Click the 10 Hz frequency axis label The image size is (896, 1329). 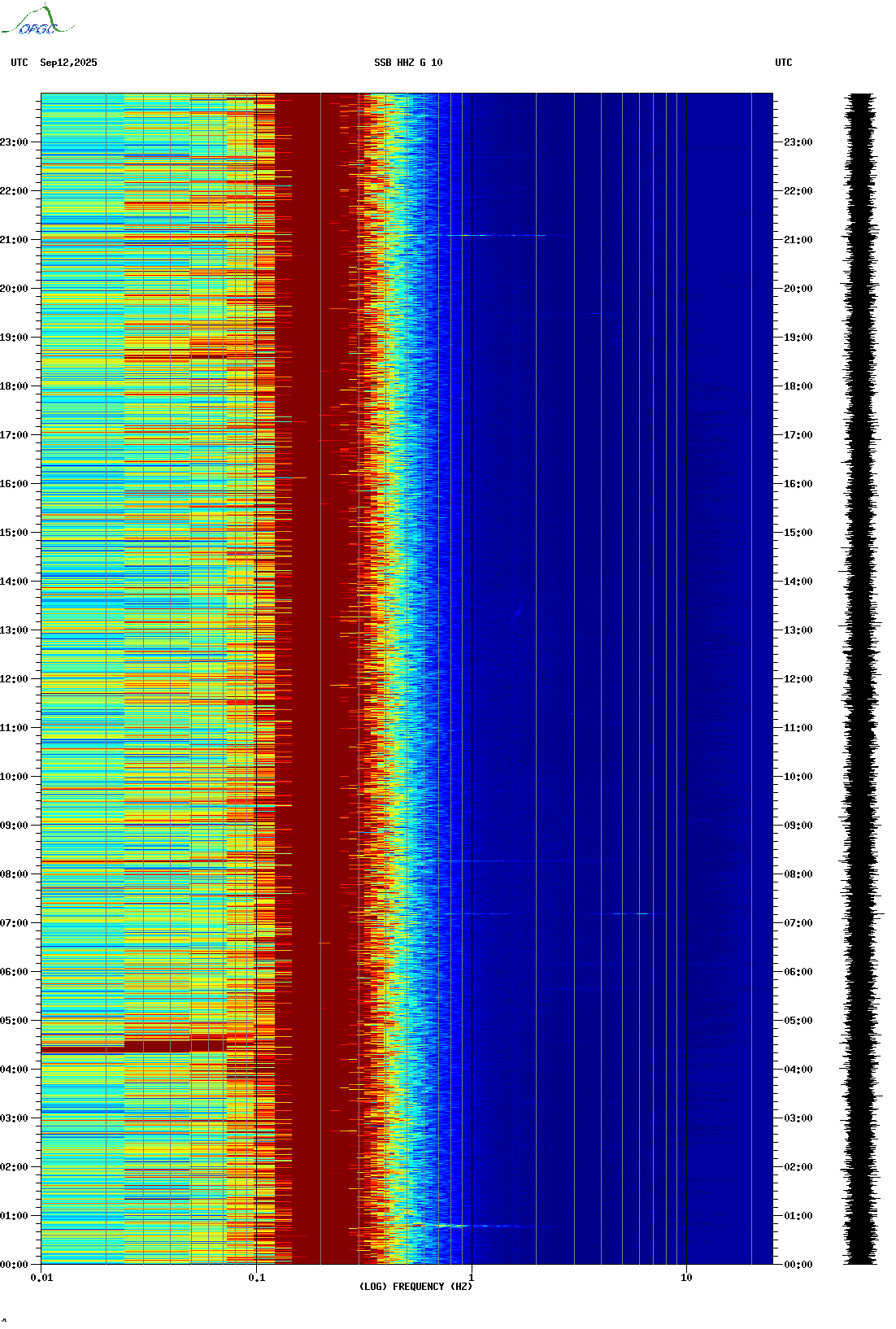coord(686,1277)
